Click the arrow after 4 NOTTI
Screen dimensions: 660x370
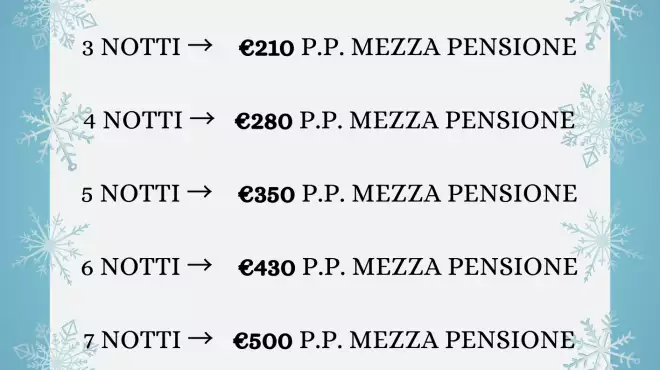(x=202, y=119)
